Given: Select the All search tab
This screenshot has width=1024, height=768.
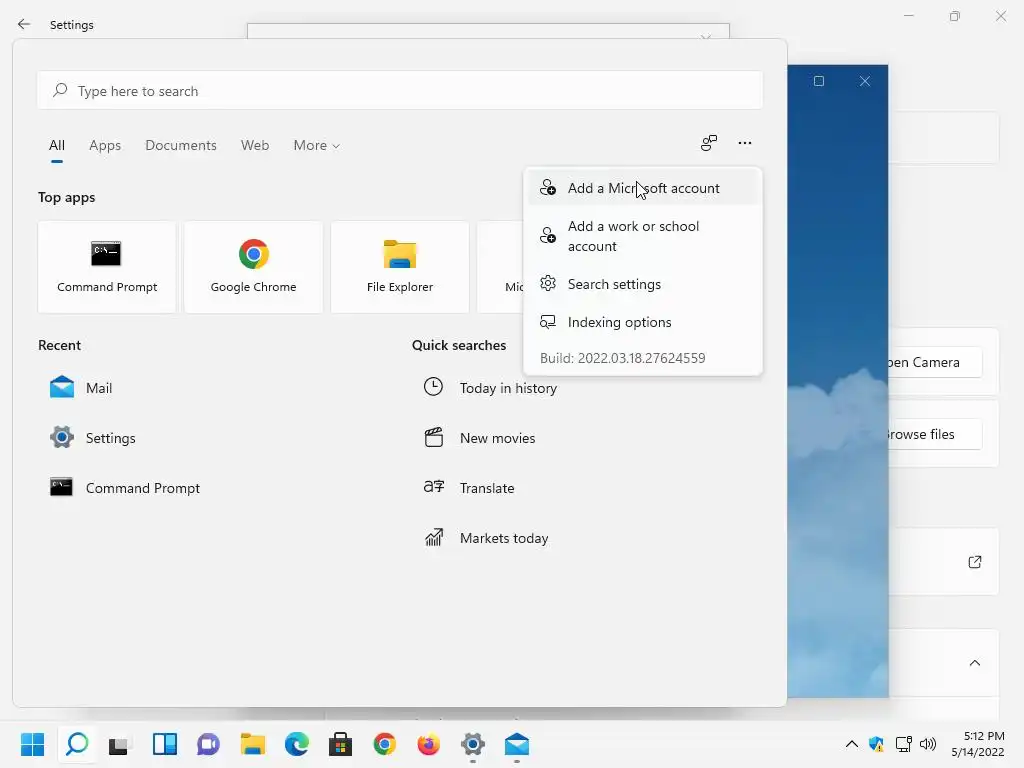Looking at the screenshot, I should [57, 145].
